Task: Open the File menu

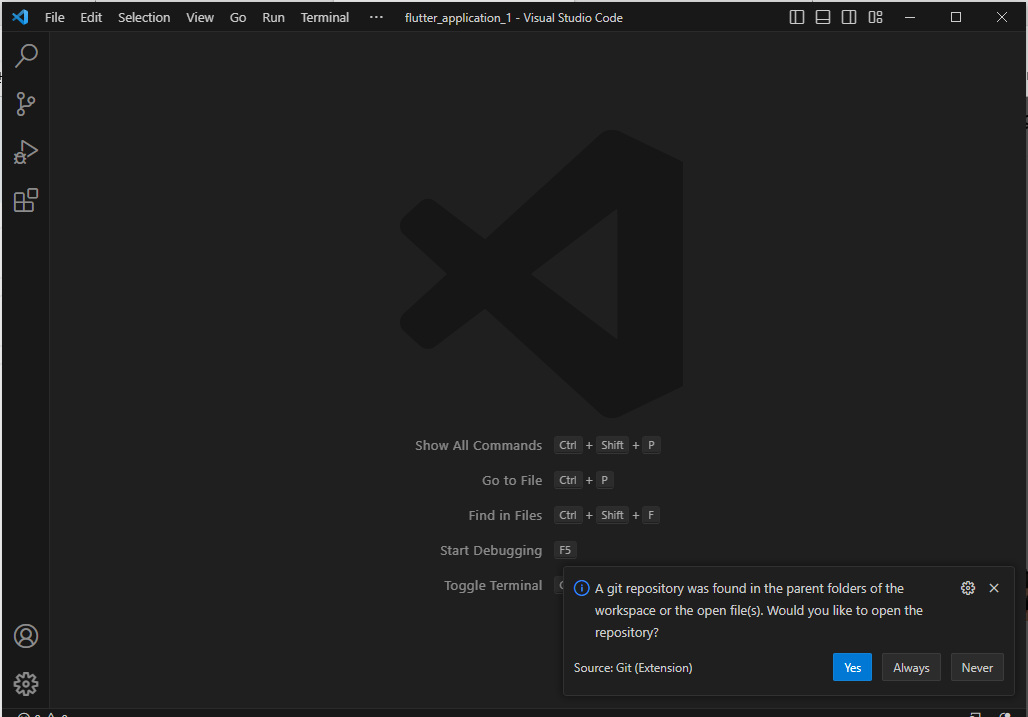Action: 54,18
